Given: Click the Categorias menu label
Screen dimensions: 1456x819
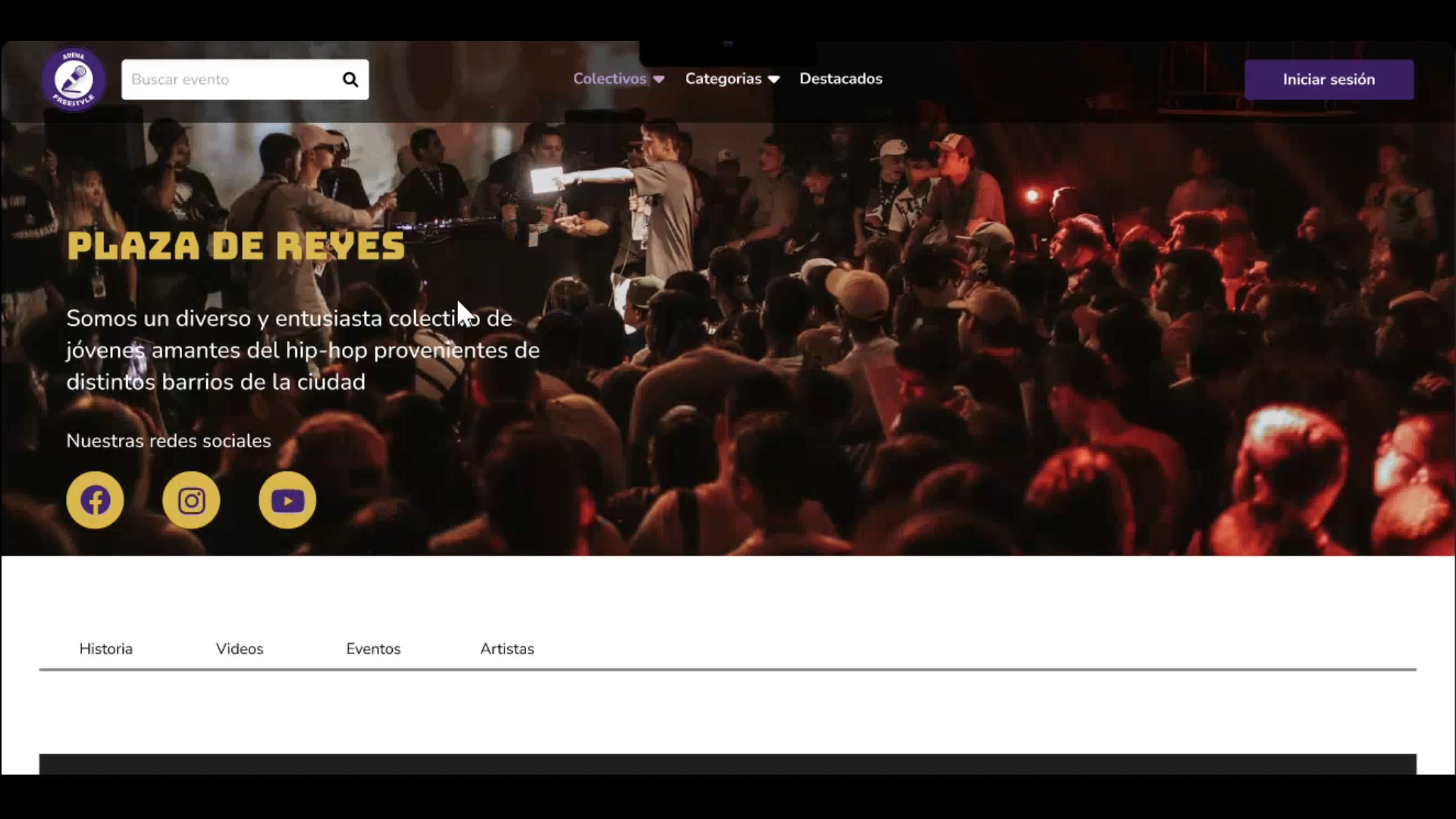Looking at the screenshot, I should [x=723, y=79].
